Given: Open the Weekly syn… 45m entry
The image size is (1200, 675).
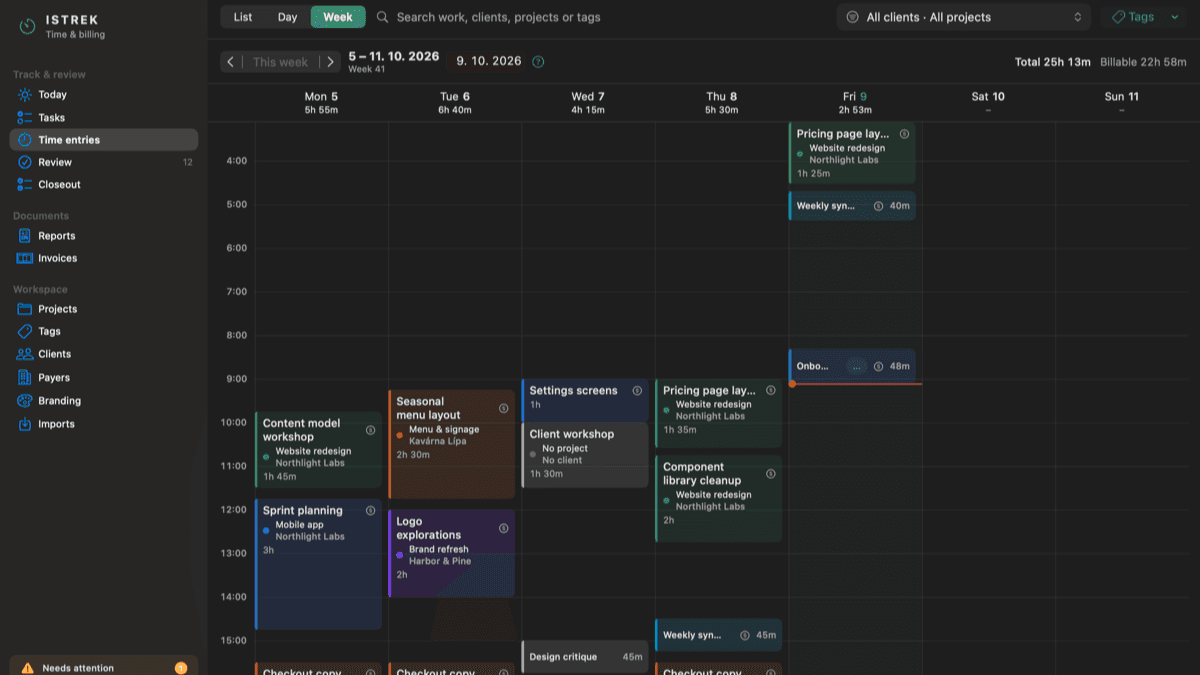Looking at the screenshot, I should click(x=718, y=635).
